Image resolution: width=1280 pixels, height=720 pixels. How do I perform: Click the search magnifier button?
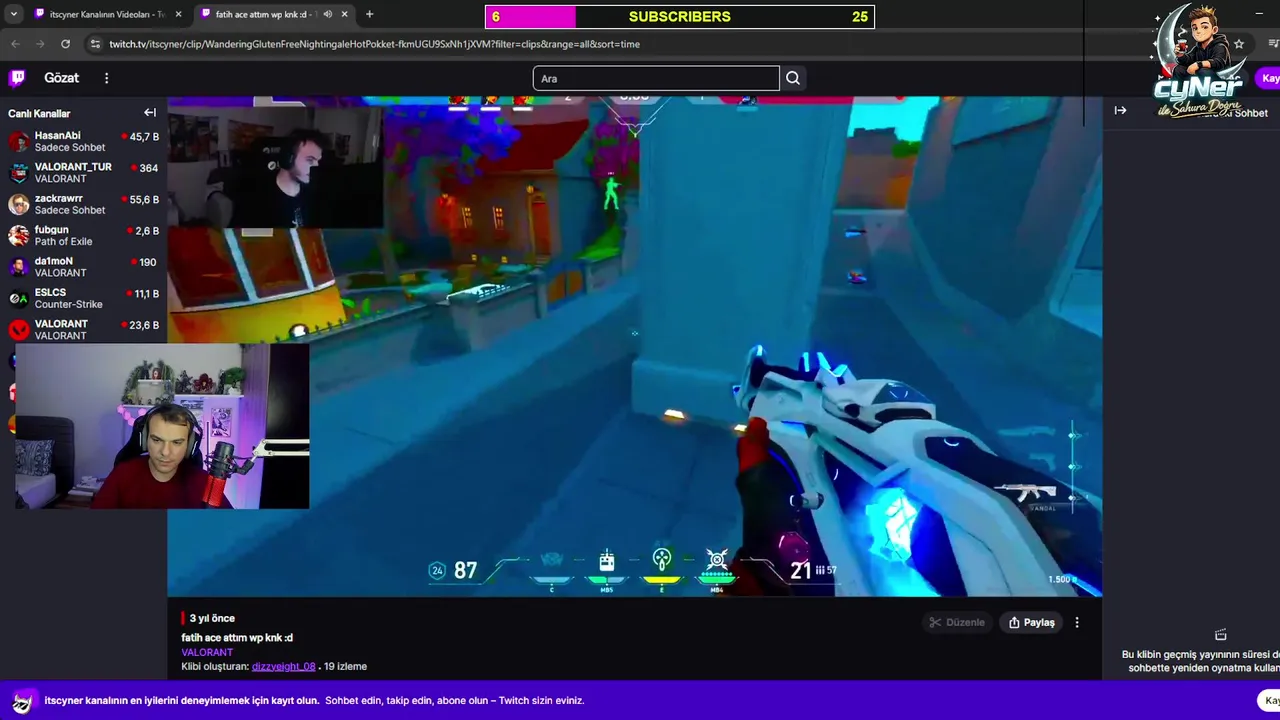click(793, 79)
